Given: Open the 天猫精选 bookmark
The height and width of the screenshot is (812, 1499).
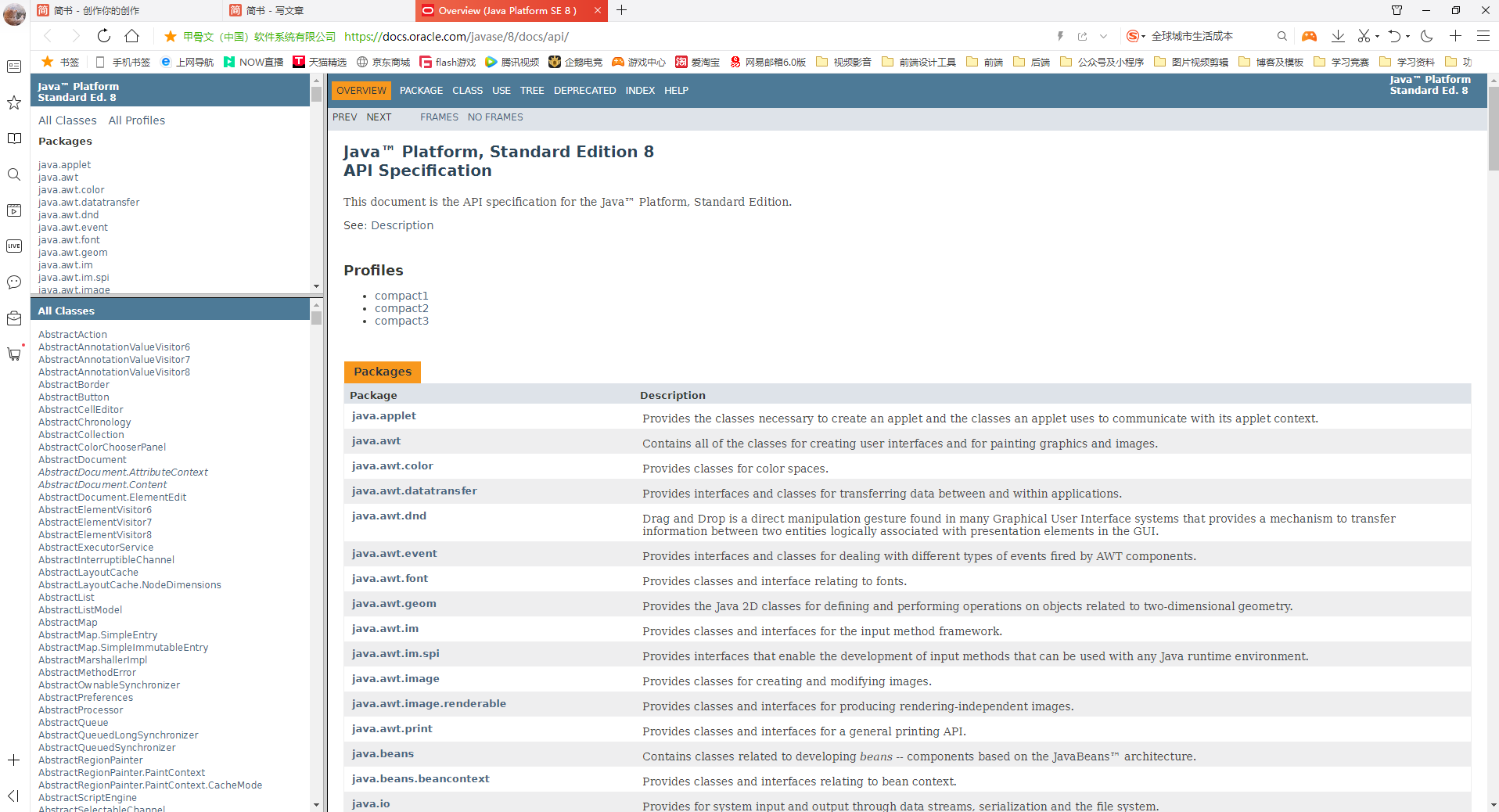Looking at the screenshot, I should (x=319, y=62).
